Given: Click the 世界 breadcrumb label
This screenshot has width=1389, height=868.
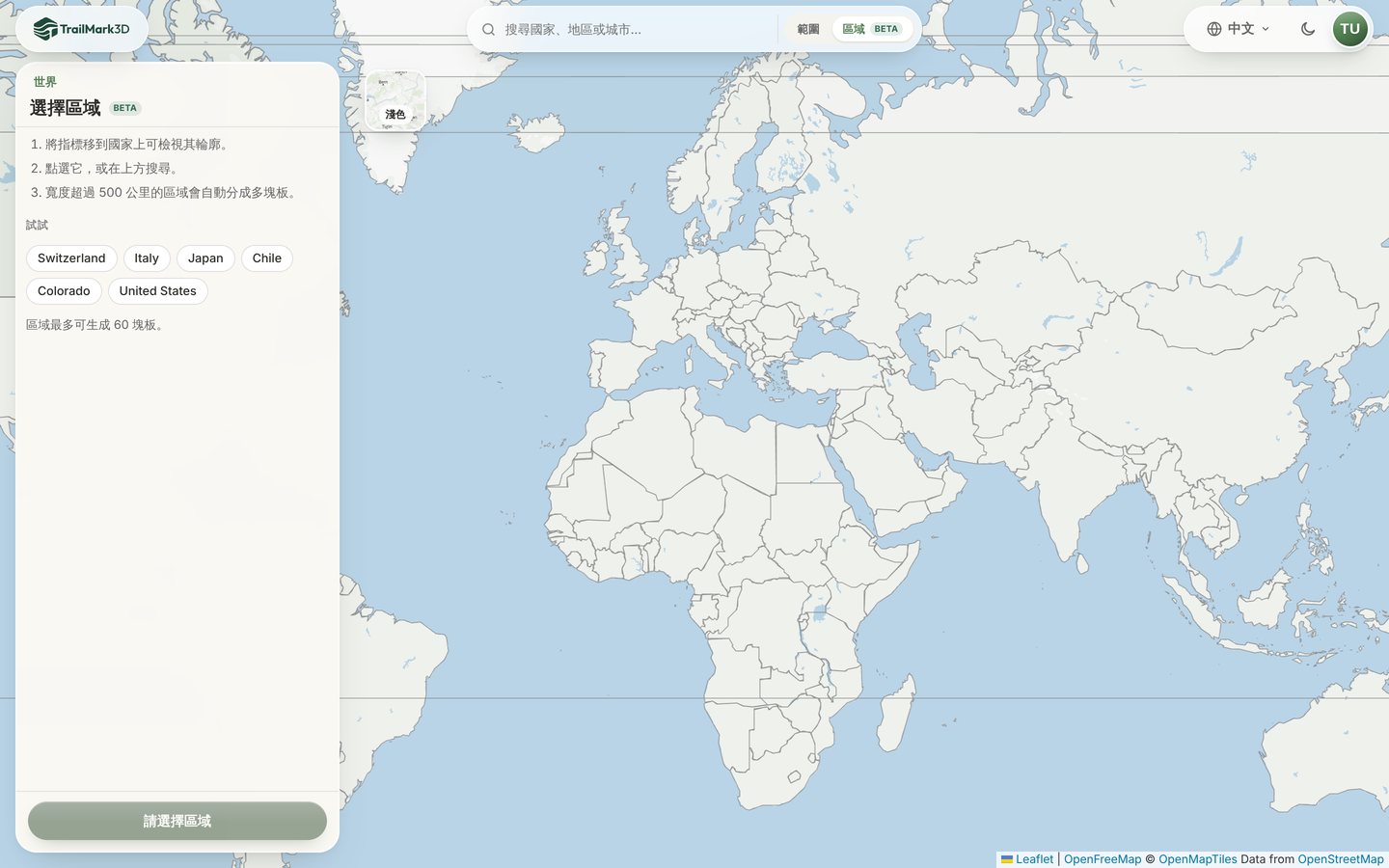Looking at the screenshot, I should point(45,82).
